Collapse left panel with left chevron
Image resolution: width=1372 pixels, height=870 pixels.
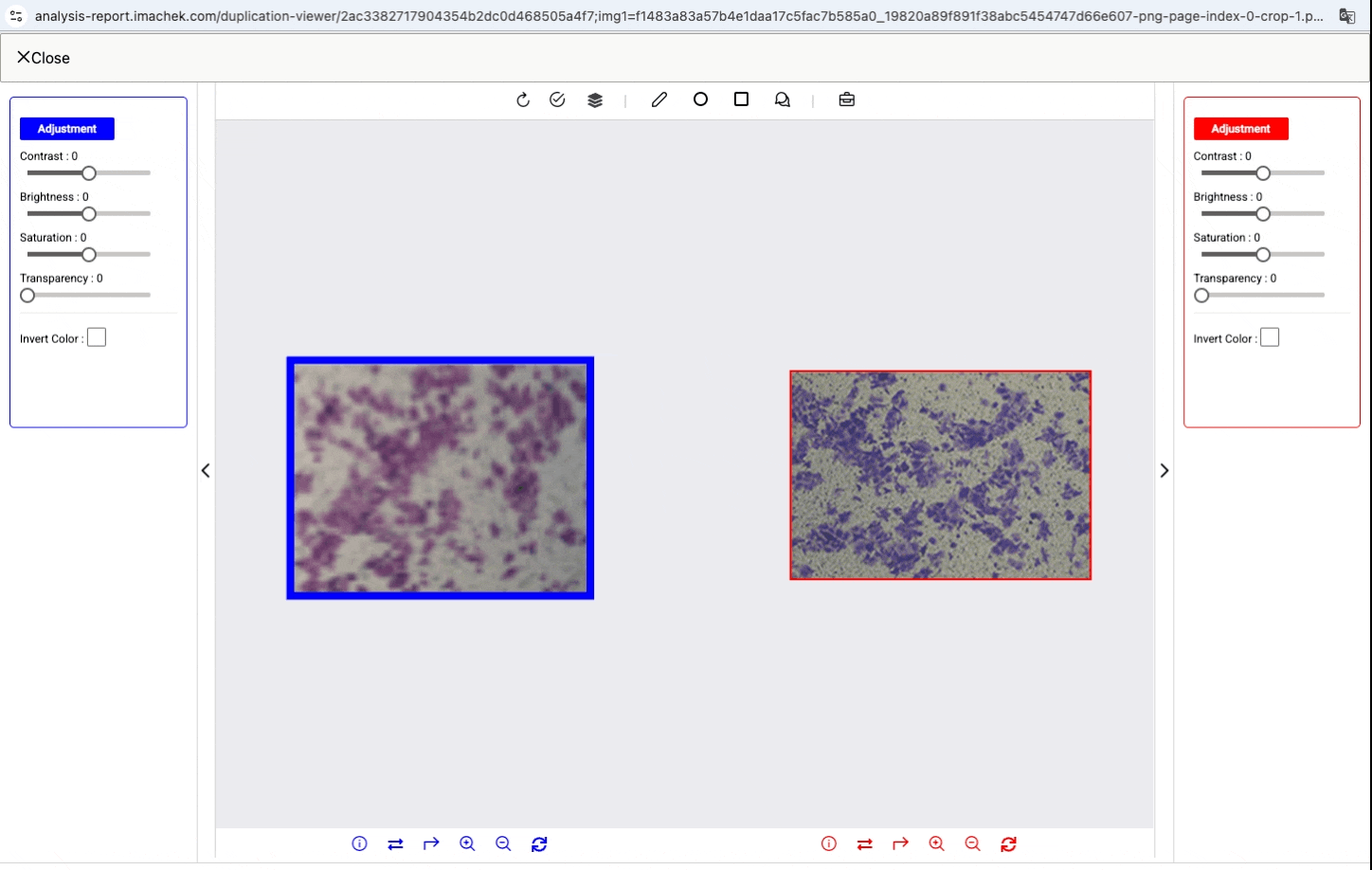click(x=206, y=470)
